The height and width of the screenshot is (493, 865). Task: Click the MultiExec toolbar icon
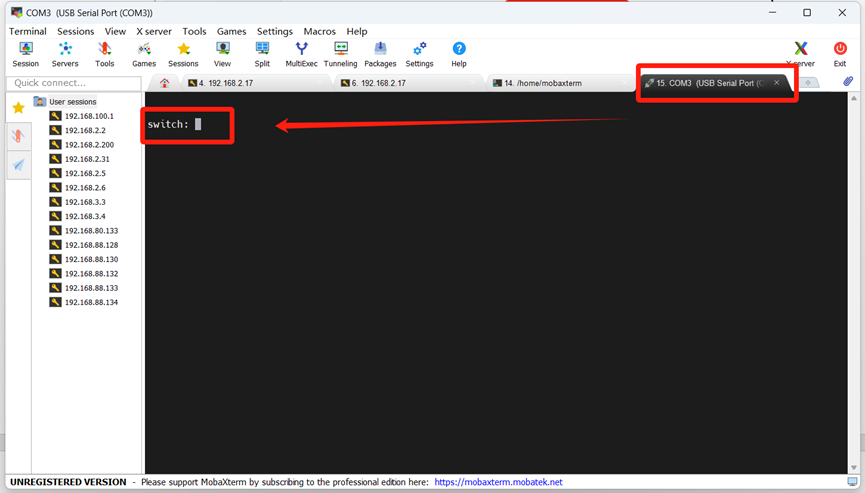[x=301, y=54]
